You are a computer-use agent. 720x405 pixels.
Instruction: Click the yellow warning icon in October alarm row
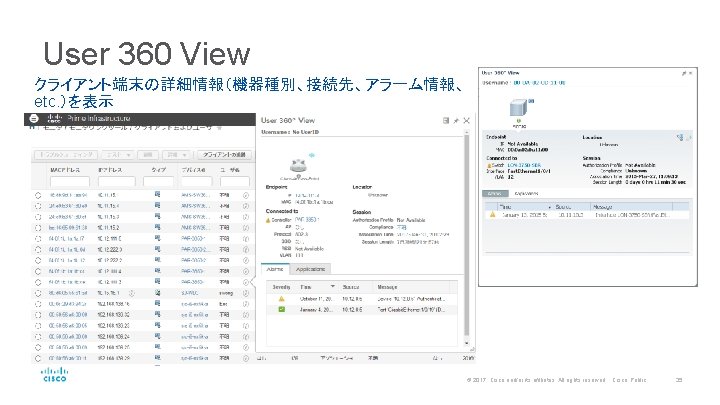[281, 299]
